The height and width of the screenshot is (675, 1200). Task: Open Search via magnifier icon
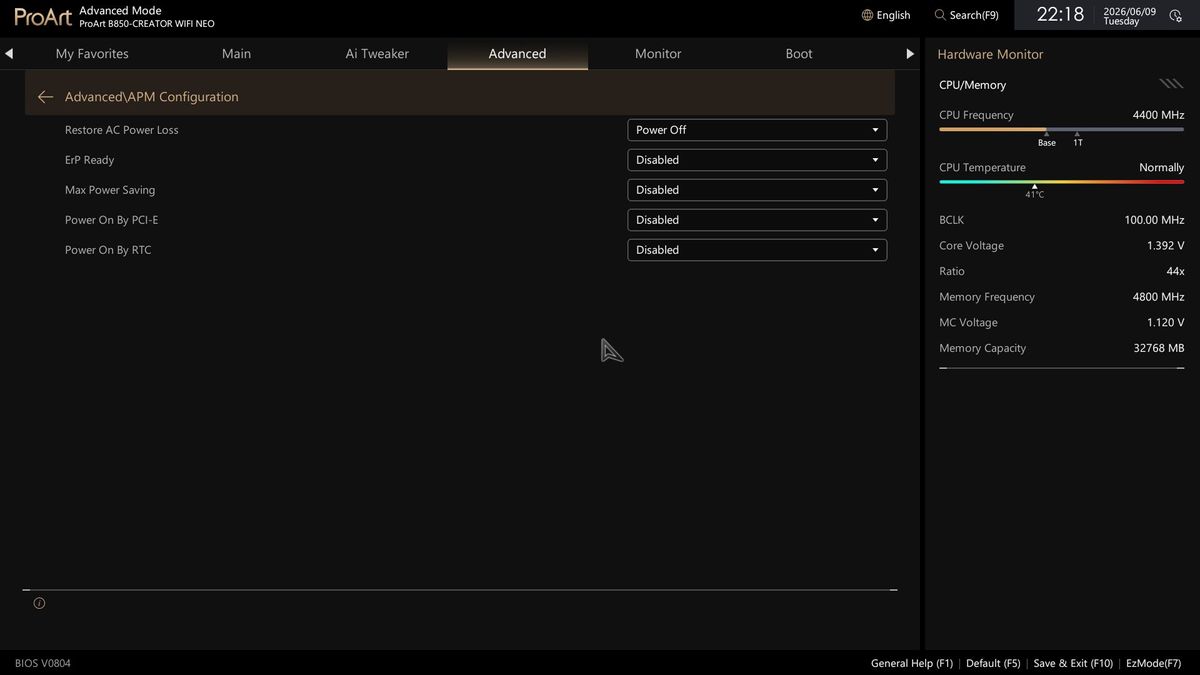tap(940, 15)
